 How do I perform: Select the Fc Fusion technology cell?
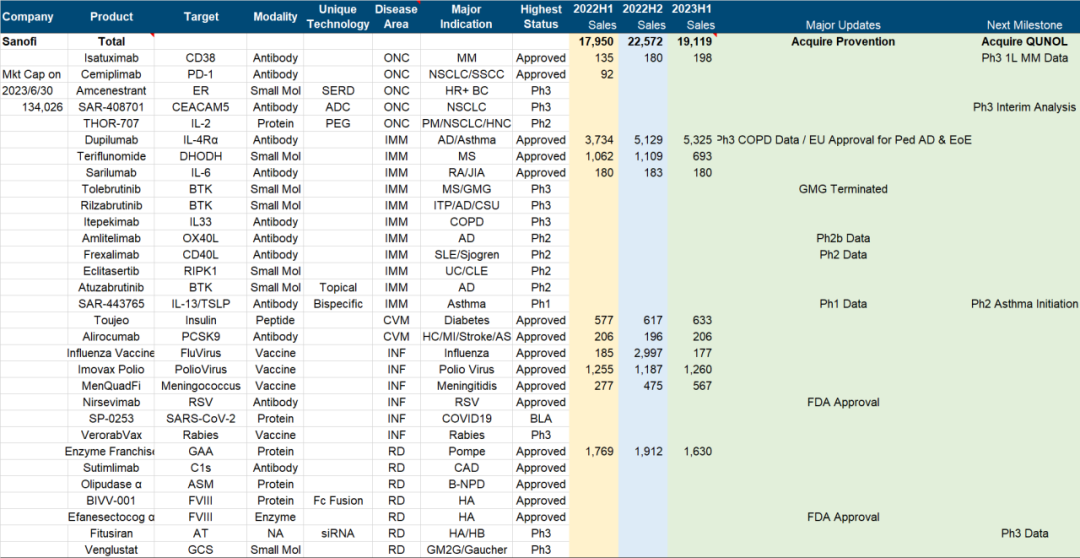click(338, 500)
